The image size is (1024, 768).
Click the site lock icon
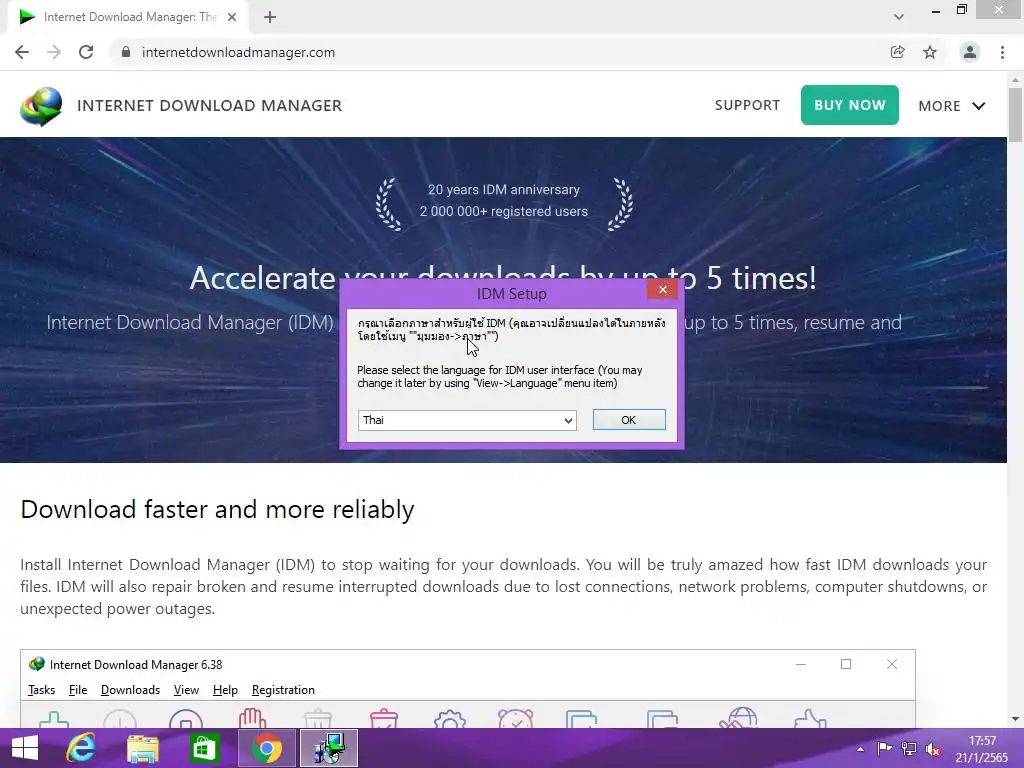(x=126, y=52)
